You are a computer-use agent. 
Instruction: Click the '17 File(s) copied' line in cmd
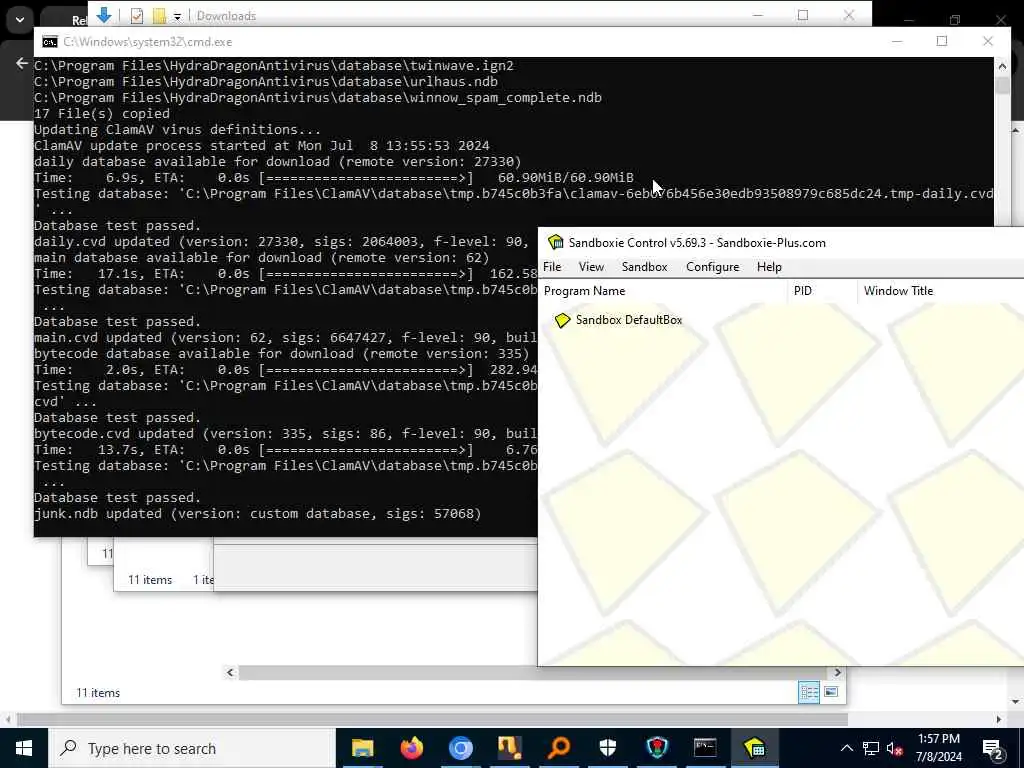tap(102, 114)
